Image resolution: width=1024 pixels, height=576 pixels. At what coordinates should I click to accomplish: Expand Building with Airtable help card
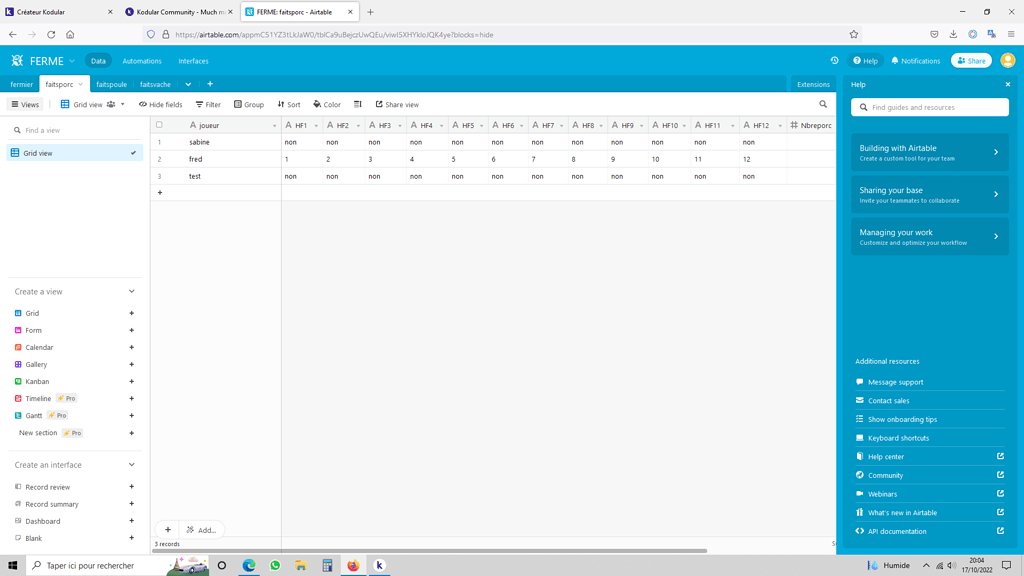tap(929, 152)
